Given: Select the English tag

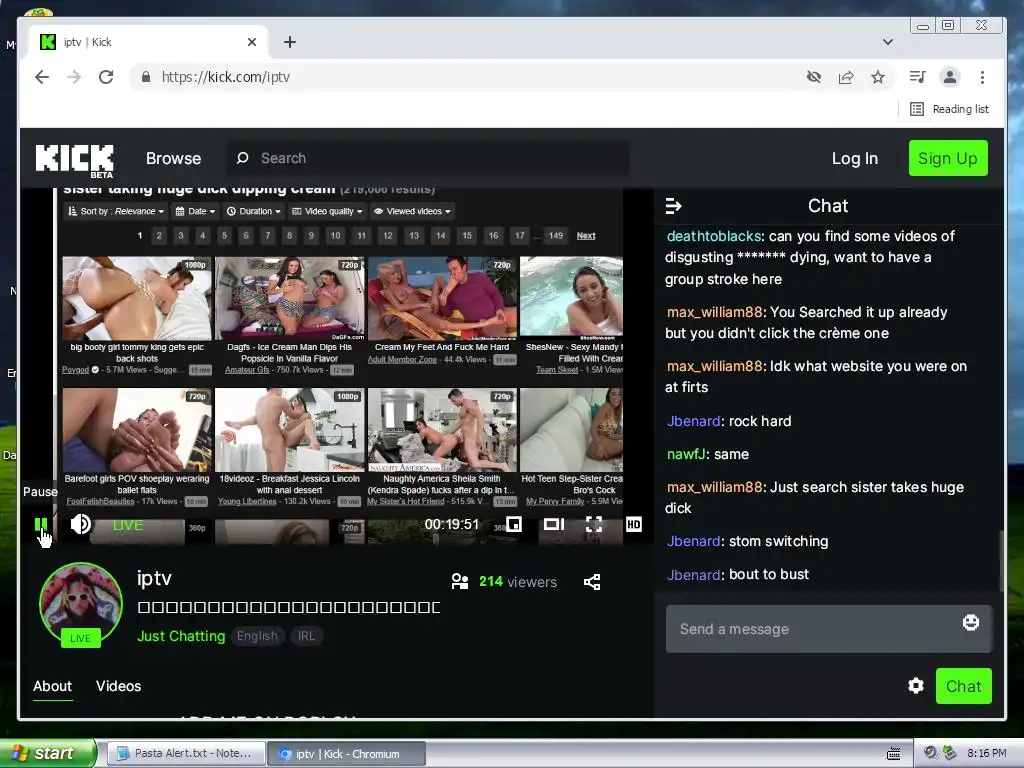Looking at the screenshot, I should coord(257,636).
